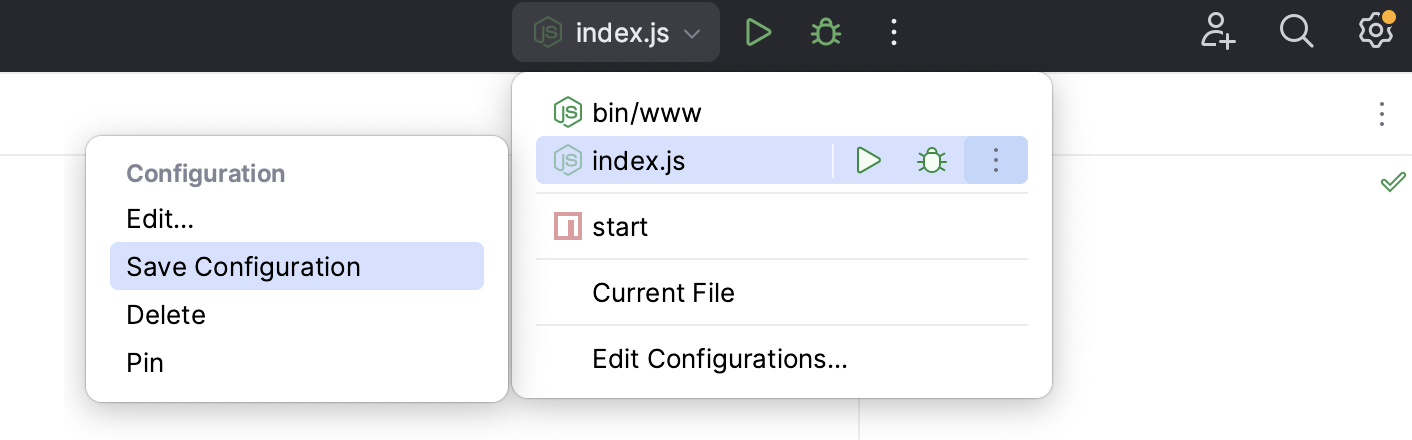
Task: Open the Code With Me add-user icon
Action: coord(1218,32)
